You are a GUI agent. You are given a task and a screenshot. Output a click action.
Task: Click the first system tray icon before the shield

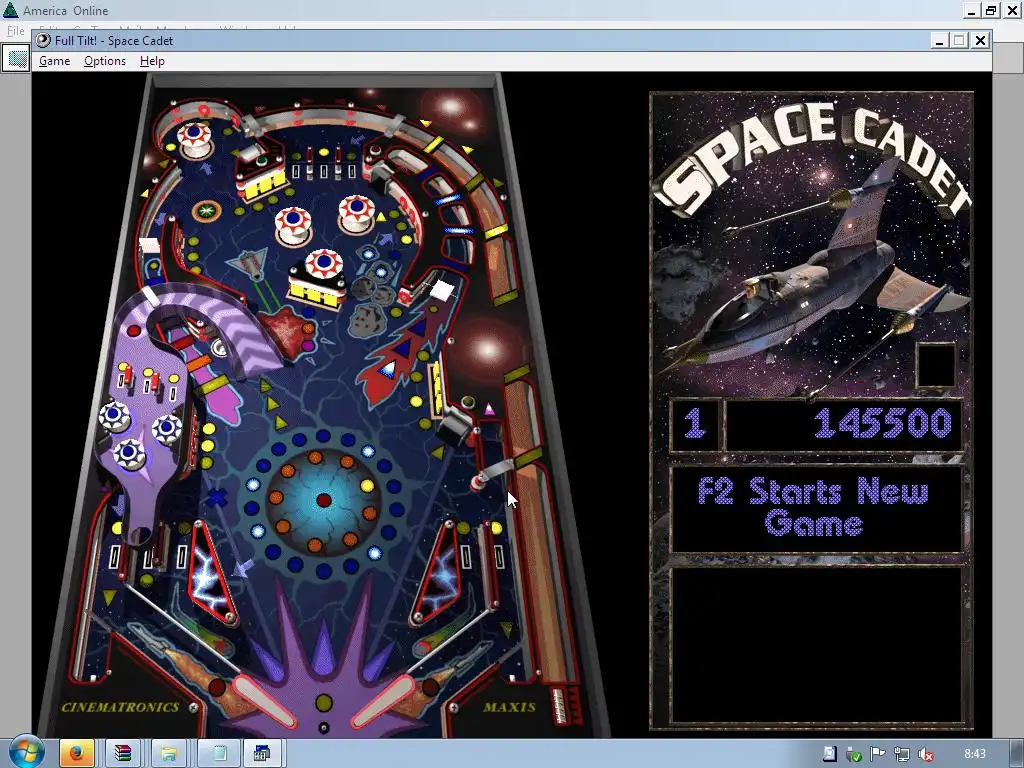829,754
